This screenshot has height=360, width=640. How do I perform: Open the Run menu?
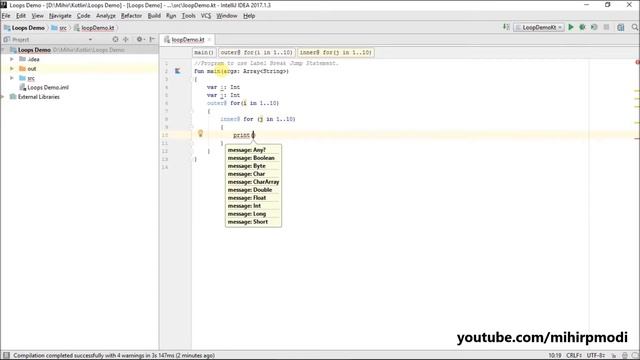click(x=171, y=16)
